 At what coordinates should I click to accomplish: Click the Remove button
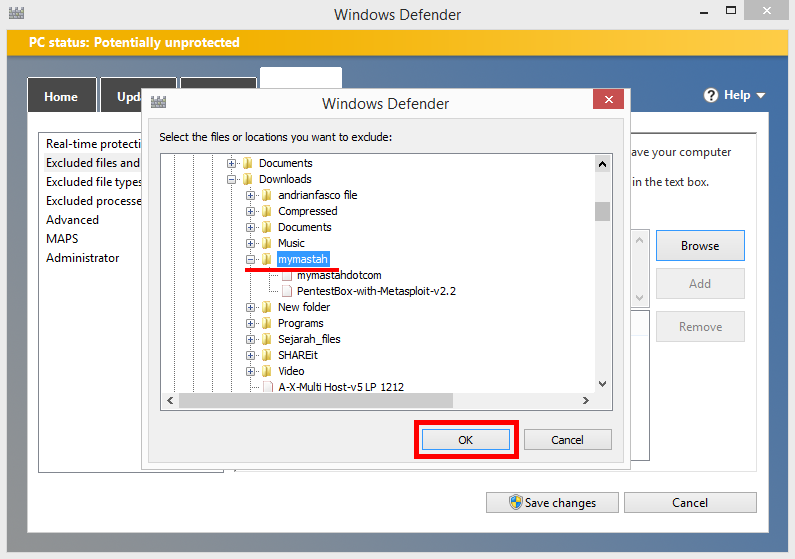point(700,327)
